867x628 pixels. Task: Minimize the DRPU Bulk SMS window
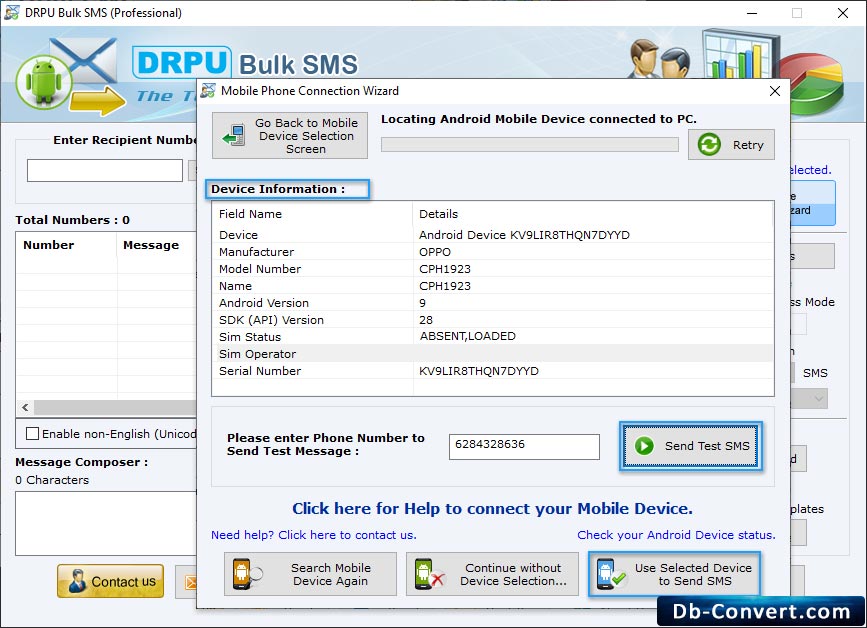tap(751, 13)
